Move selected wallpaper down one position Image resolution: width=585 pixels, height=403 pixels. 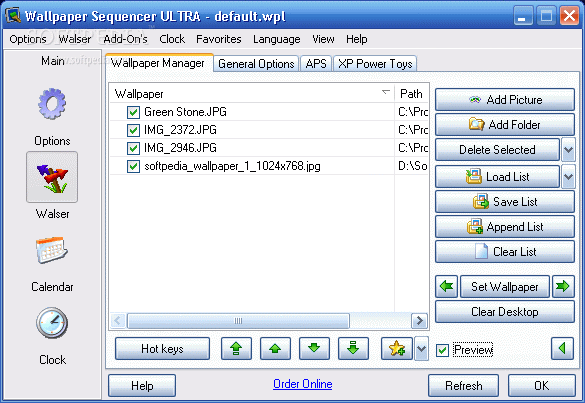coord(314,349)
